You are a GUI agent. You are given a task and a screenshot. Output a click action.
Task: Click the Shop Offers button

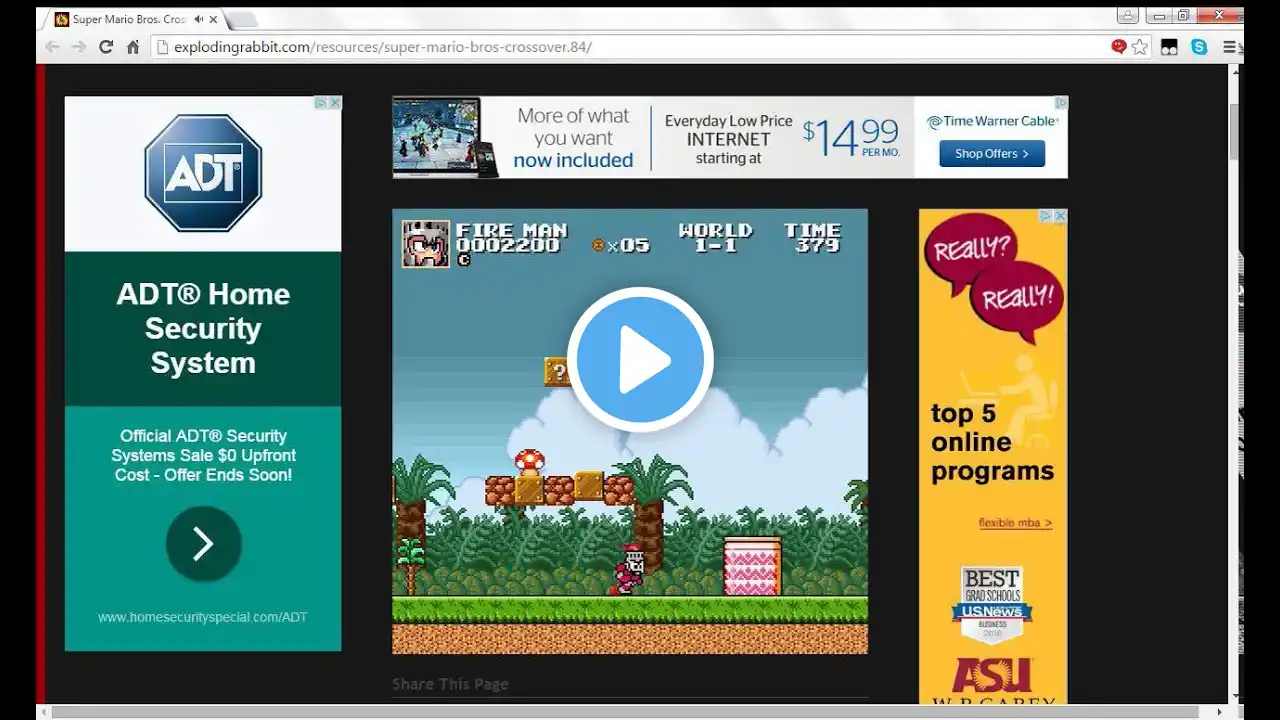coord(992,153)
